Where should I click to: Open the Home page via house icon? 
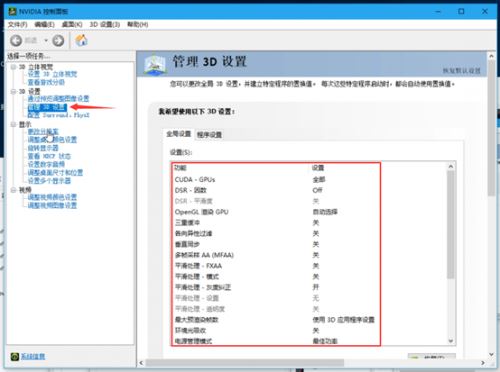81,40
